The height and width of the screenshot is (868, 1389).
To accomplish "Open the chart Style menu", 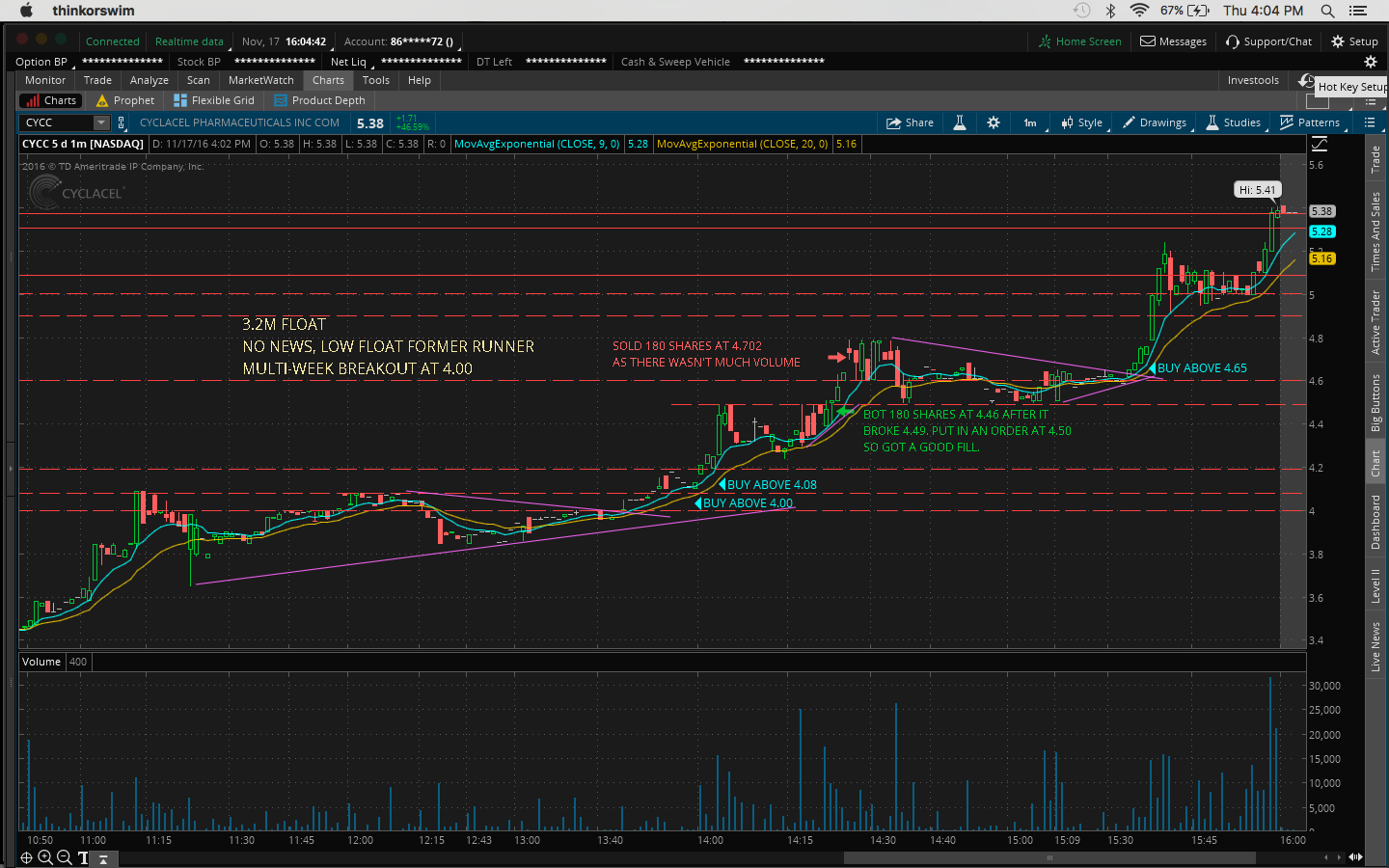I will (x=1082, y=122).
